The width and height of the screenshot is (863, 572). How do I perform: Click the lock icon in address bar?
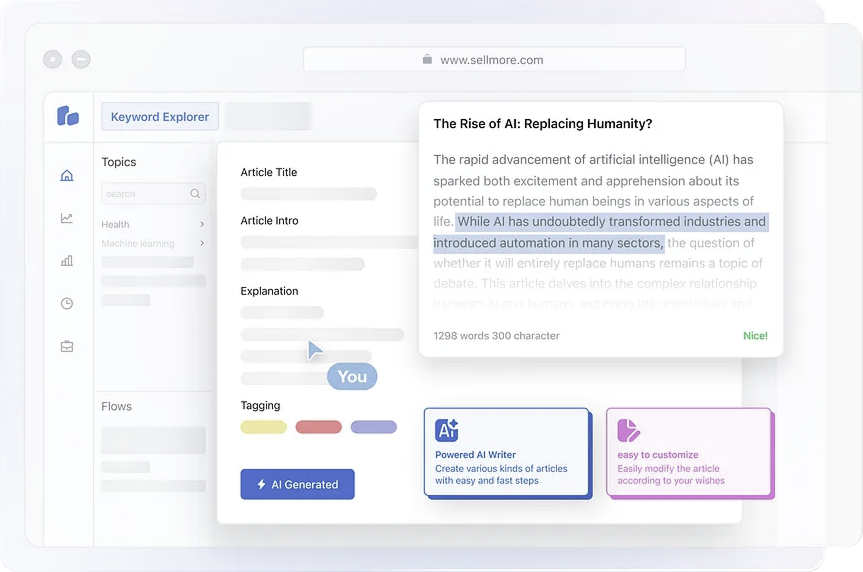tap(427, 60)
